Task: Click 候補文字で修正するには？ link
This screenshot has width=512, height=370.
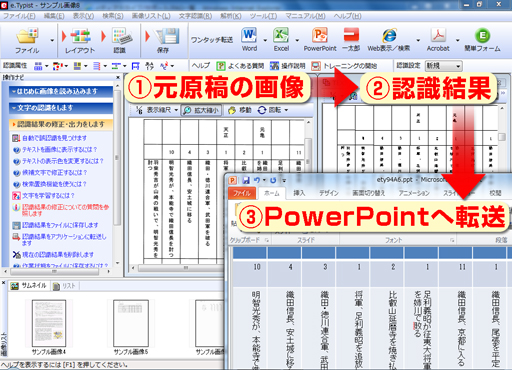Action: pyautogui.click(x=55, y=172)
